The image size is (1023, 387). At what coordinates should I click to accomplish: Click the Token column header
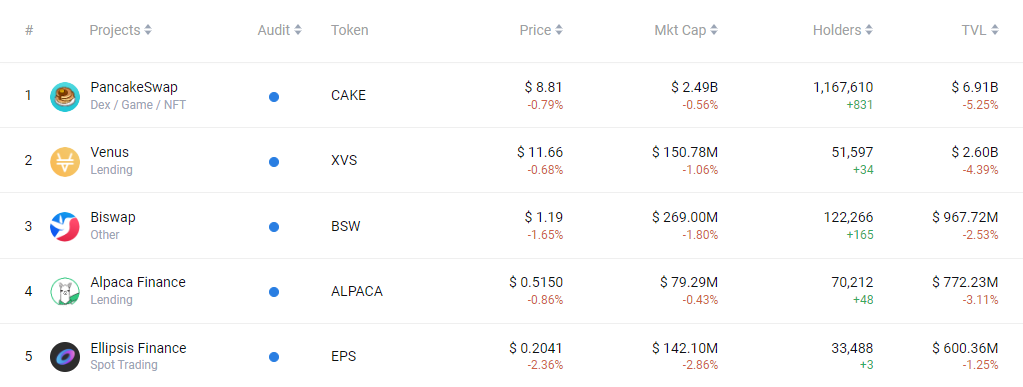[350, 30]
